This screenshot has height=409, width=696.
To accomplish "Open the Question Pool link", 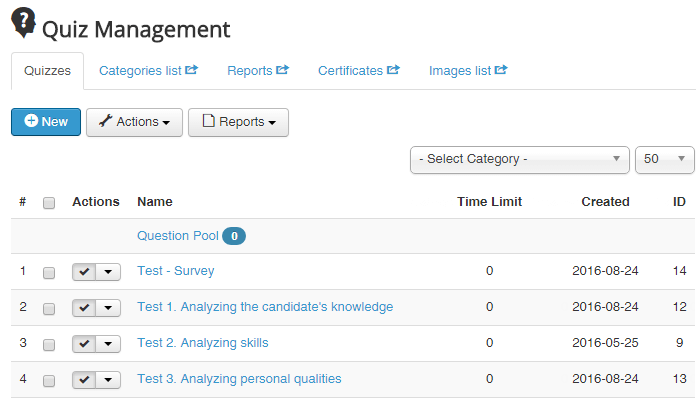I will (x=177, y=236).
